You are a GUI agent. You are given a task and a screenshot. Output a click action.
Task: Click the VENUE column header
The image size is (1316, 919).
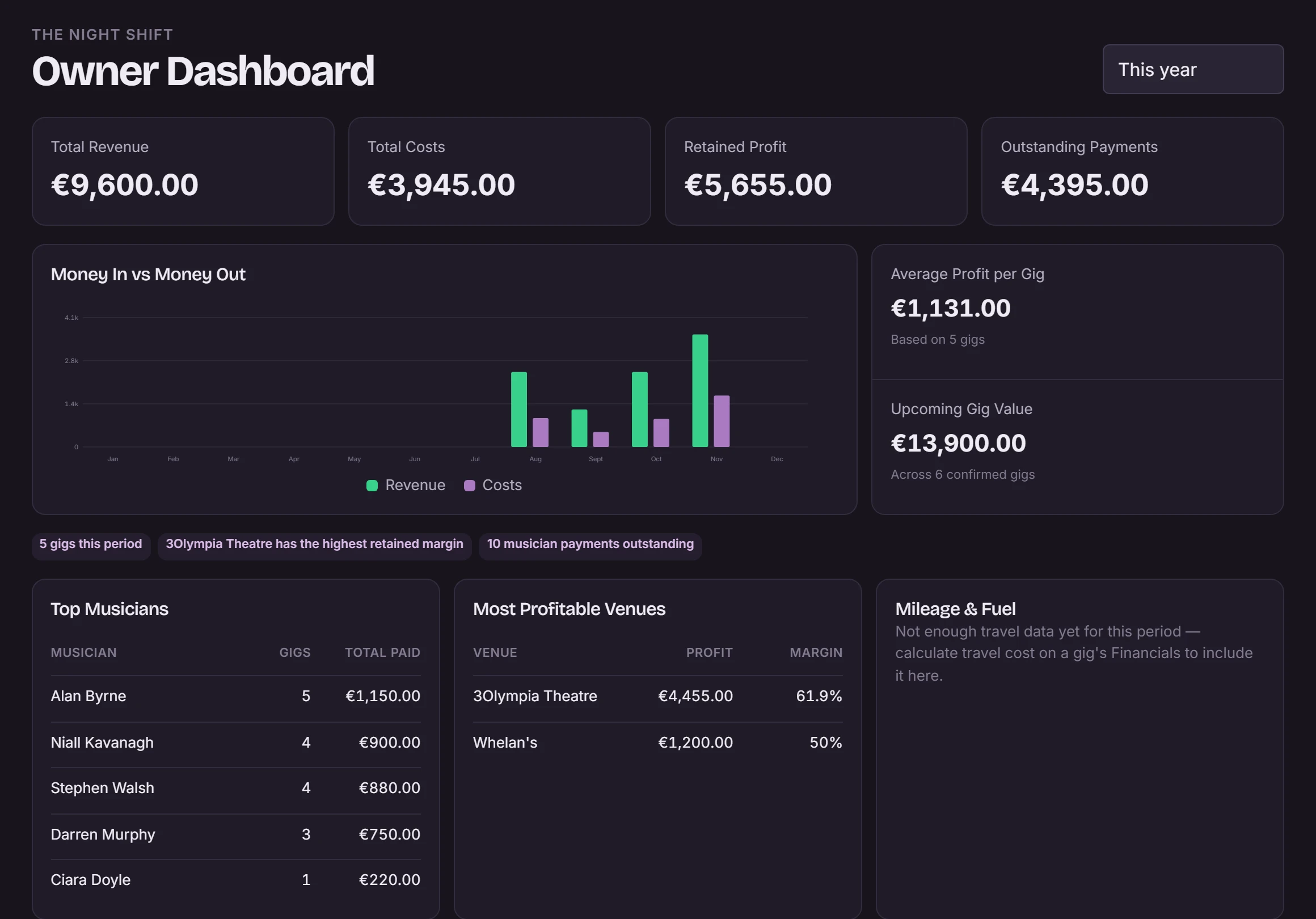495,653
